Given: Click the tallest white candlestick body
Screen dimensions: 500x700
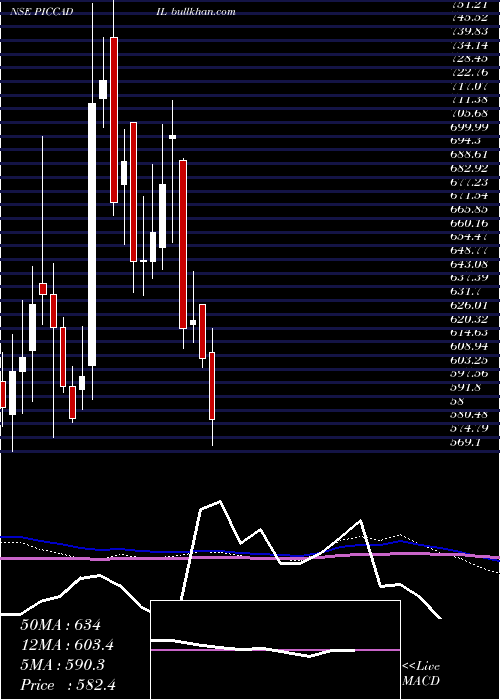Looking at the screenshot, I should click(x=92, y=235).
